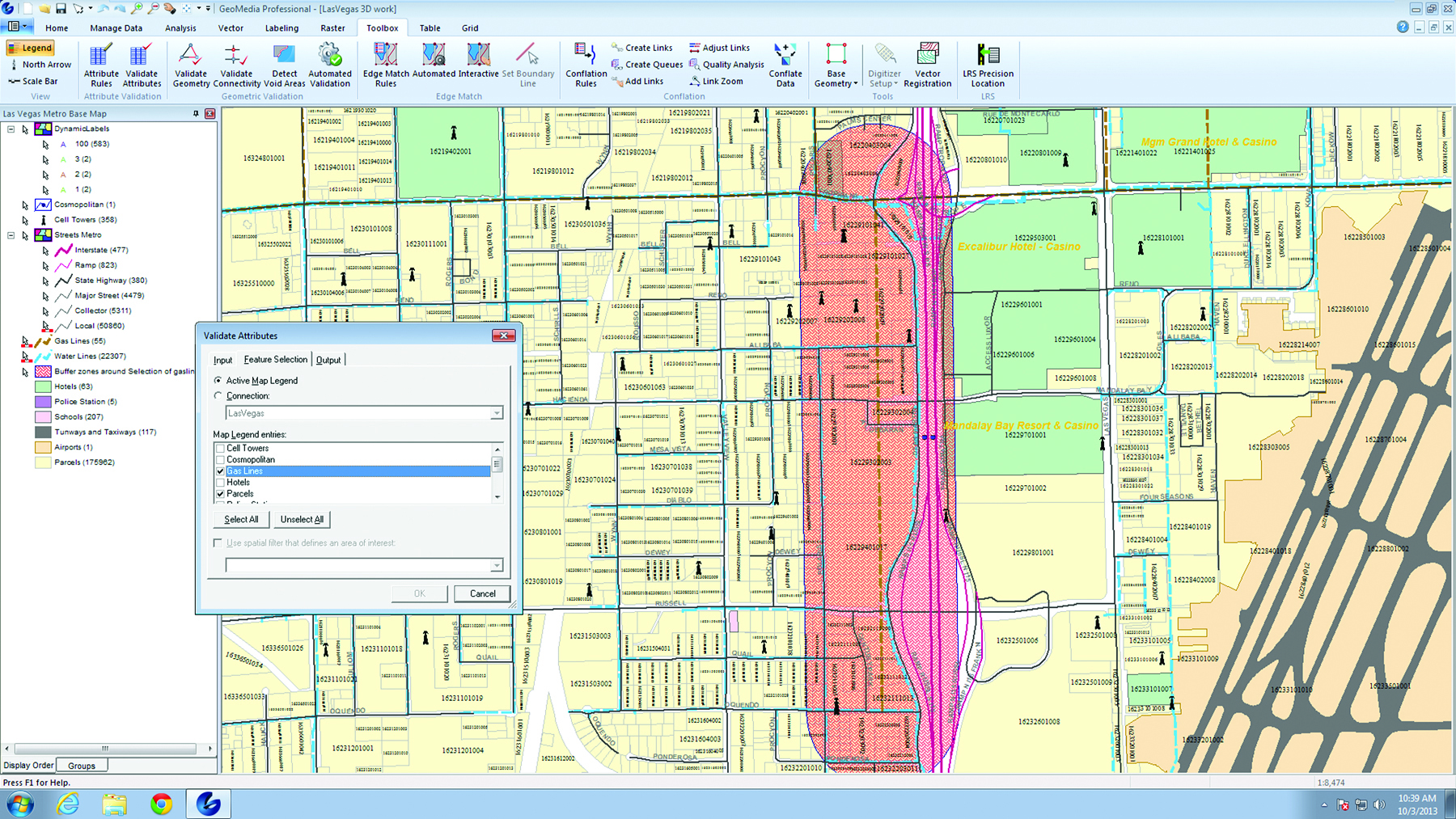Open the Home ribbon tab
The height and width of the screenshot is (819, 1456).
point(57,27)
